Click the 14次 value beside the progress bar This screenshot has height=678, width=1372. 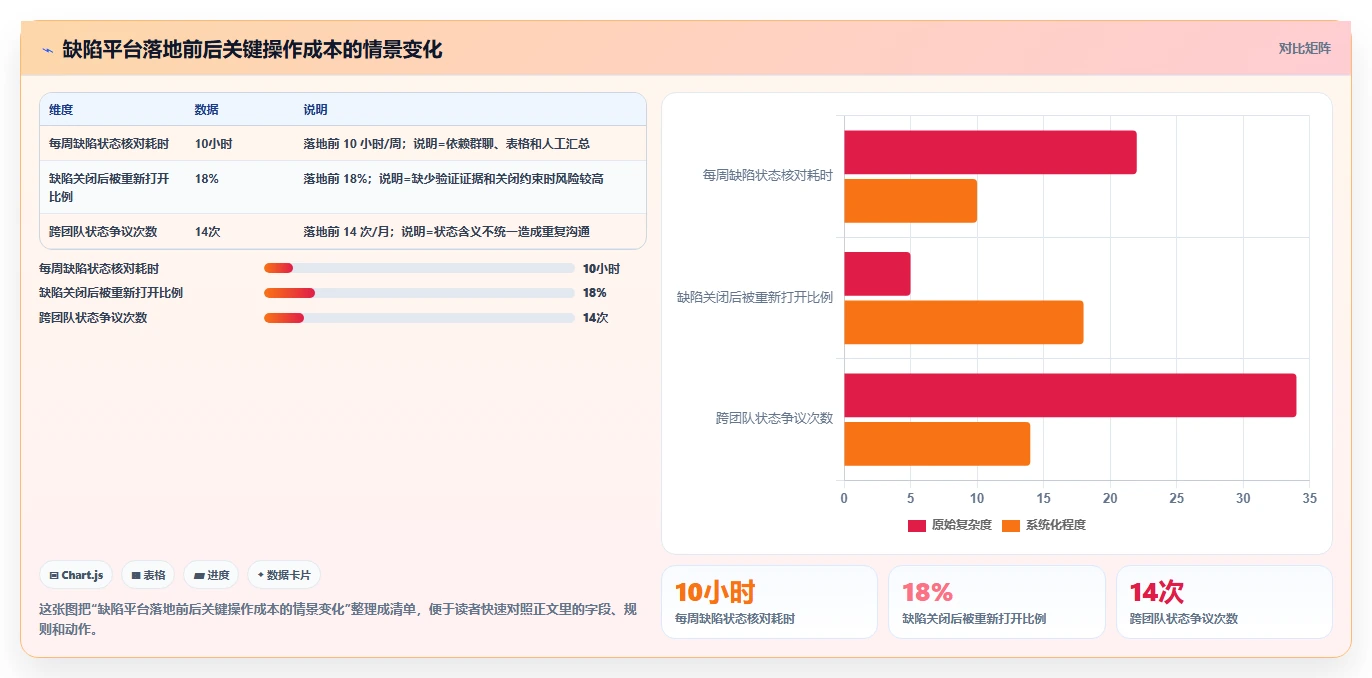[596, 318]
